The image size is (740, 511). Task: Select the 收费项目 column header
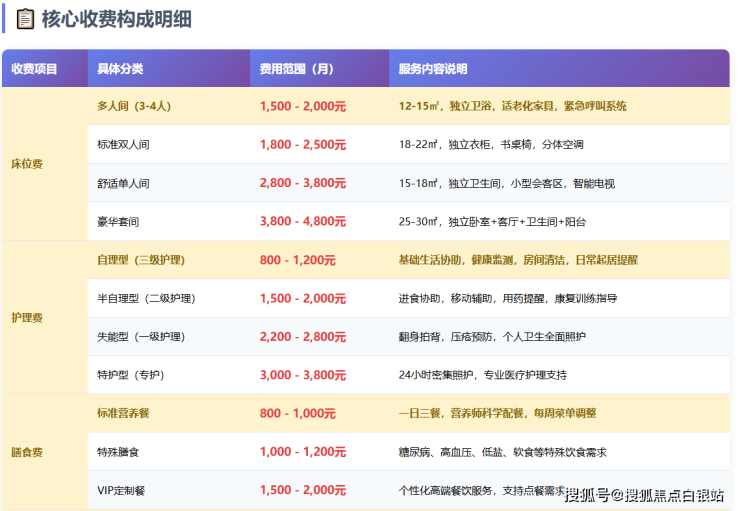(34, 69)
